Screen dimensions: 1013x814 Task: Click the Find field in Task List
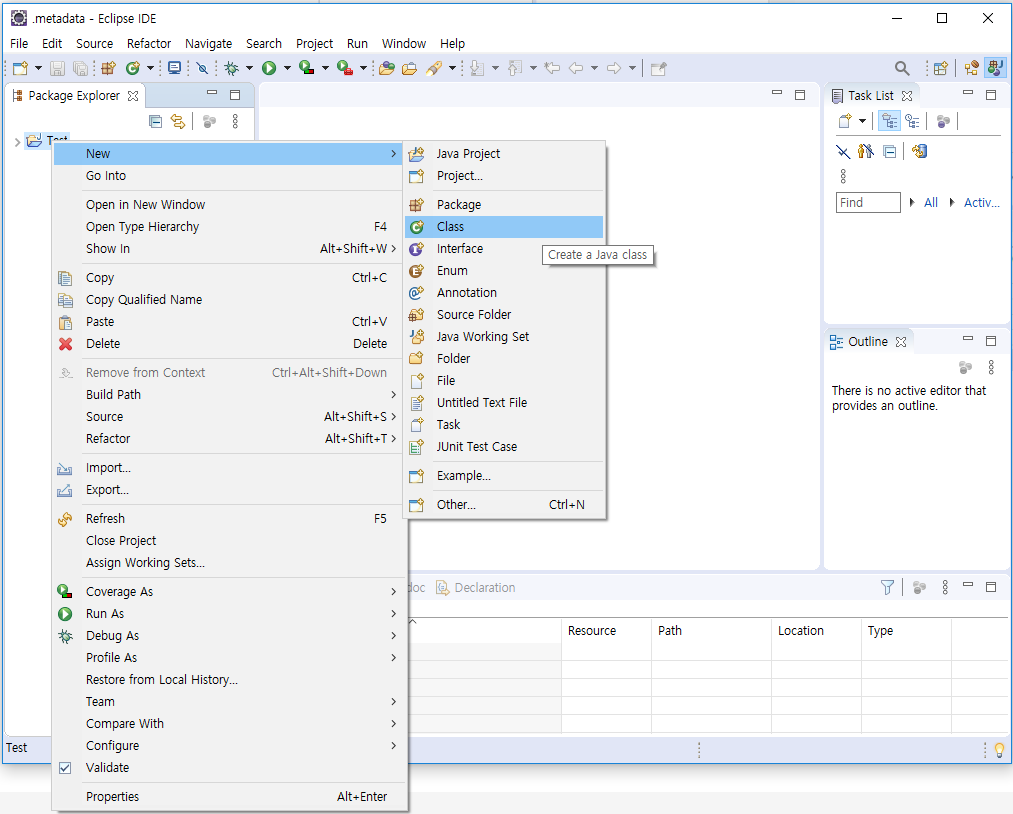click(x=868, y=203)
